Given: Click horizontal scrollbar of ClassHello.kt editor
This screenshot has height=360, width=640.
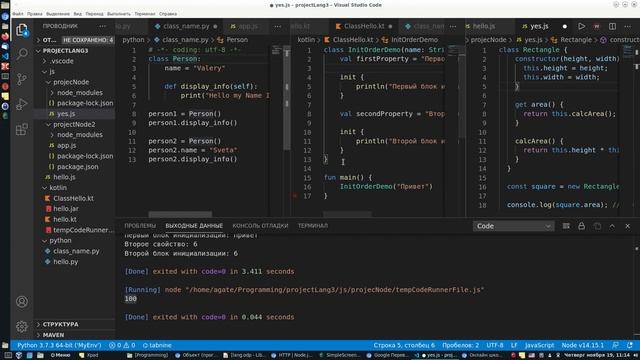Looking at the screenshot, I should [x=347, y=214].
